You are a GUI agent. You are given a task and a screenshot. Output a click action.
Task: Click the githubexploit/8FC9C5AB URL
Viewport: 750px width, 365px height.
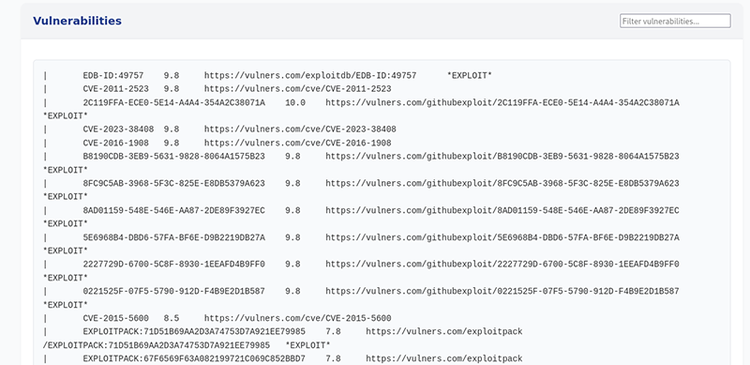[502, 184]
